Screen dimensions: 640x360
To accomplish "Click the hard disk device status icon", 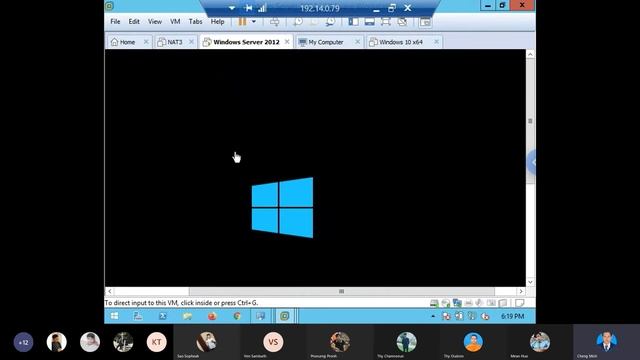I will click(434, 303).
